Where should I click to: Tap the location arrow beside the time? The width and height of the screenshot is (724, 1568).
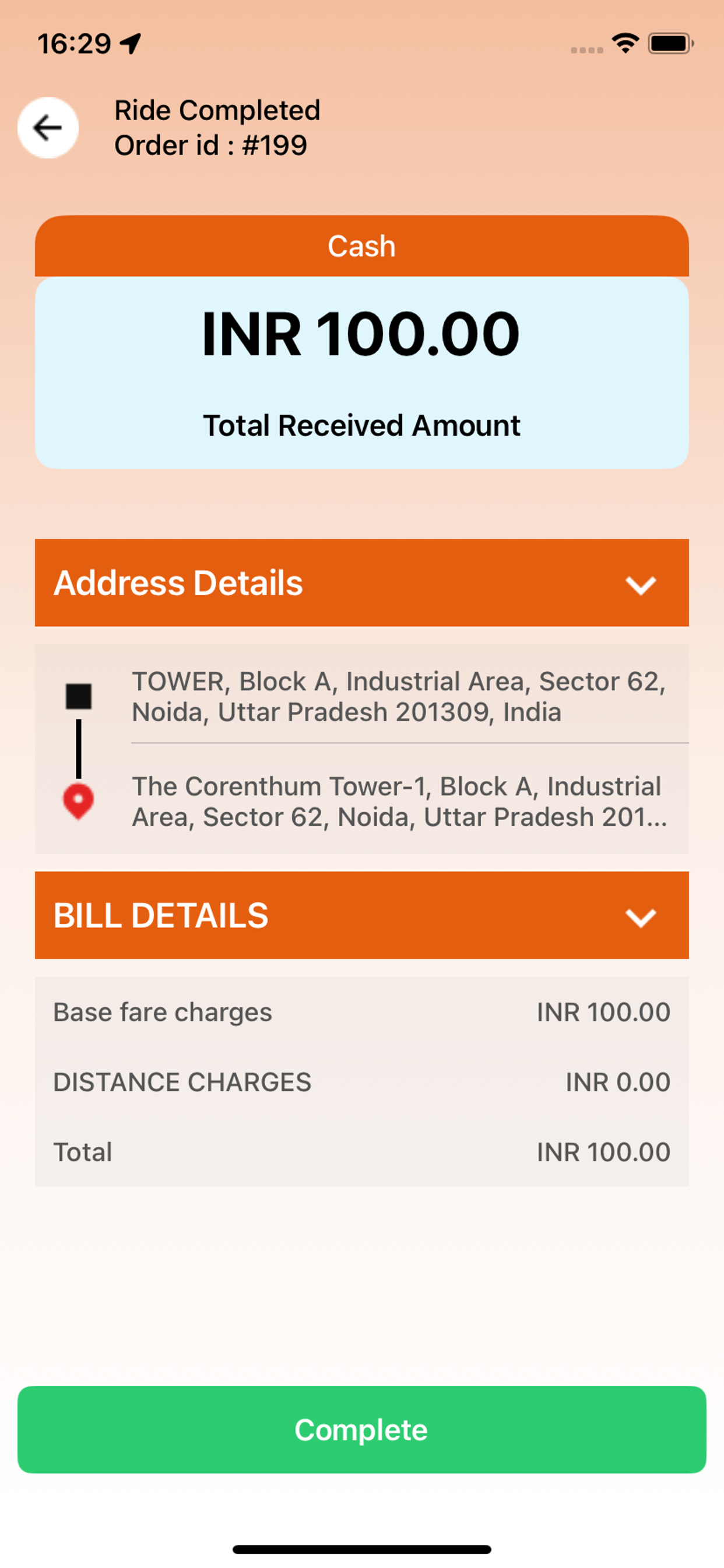(130, 43)
